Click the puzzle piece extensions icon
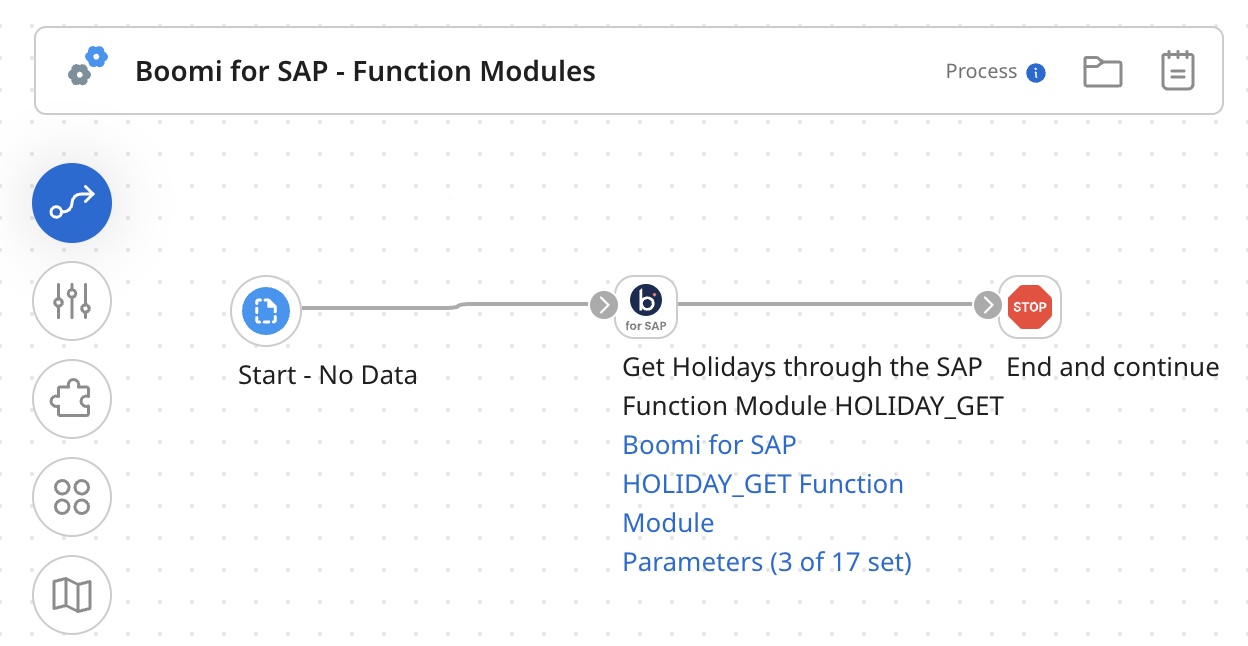The height and width of the screenshot is (646, 1248). (71, 398)
